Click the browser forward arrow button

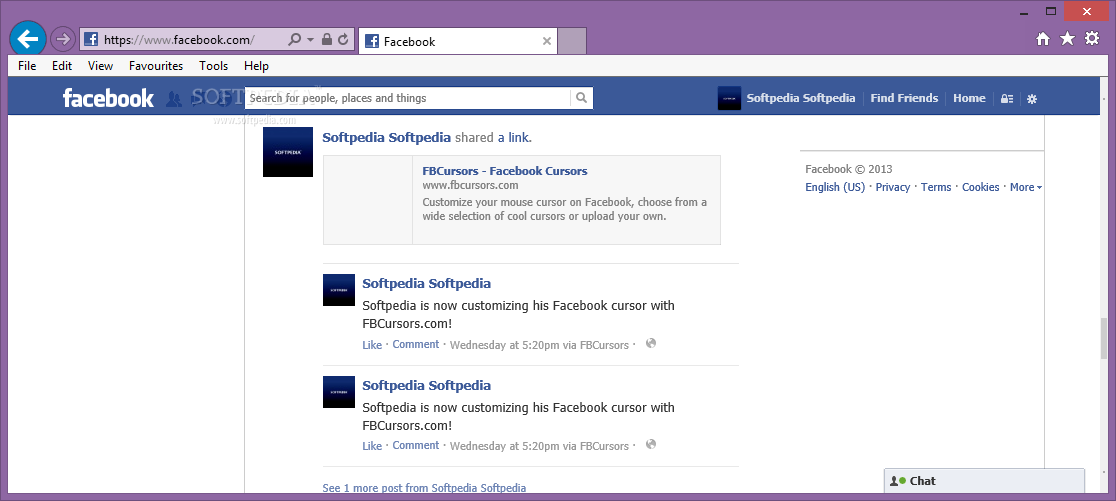(x=63, y=39)
